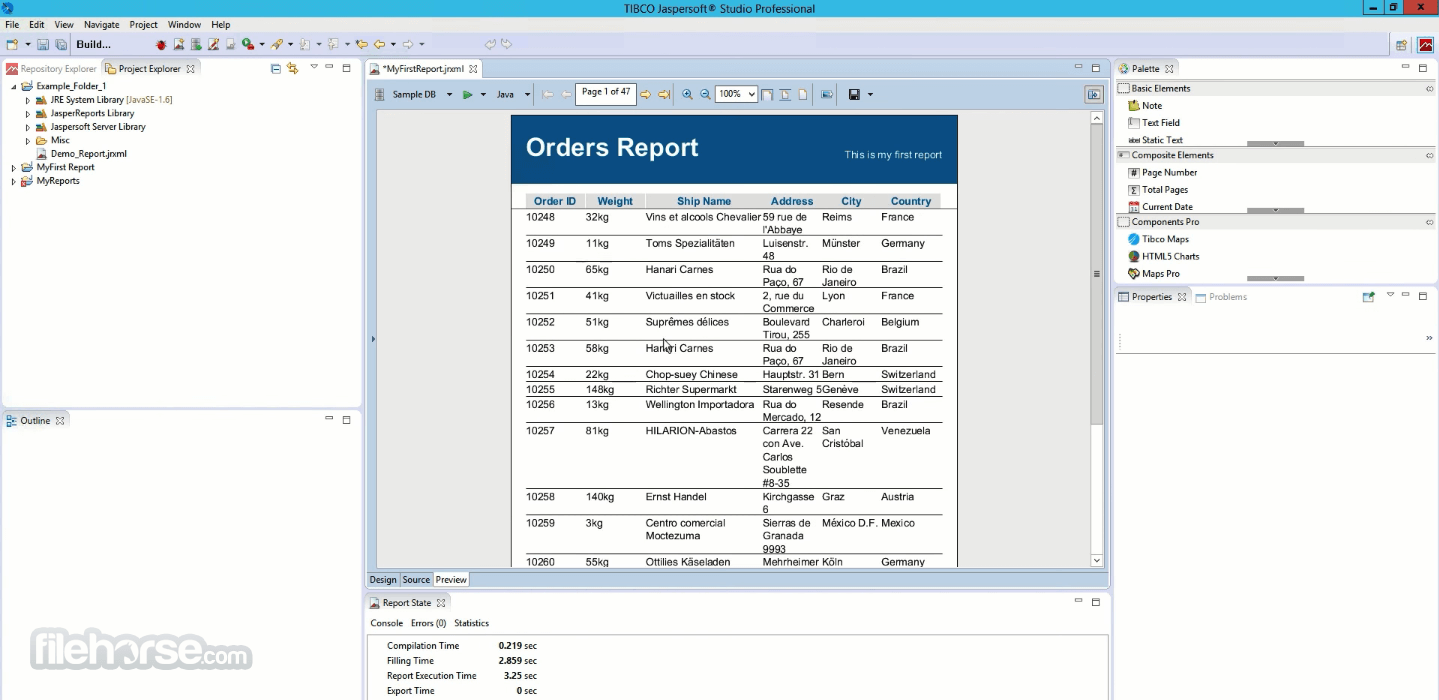Zoom out on the report preview
The image size is (1439, 700).
coord(705,94)
